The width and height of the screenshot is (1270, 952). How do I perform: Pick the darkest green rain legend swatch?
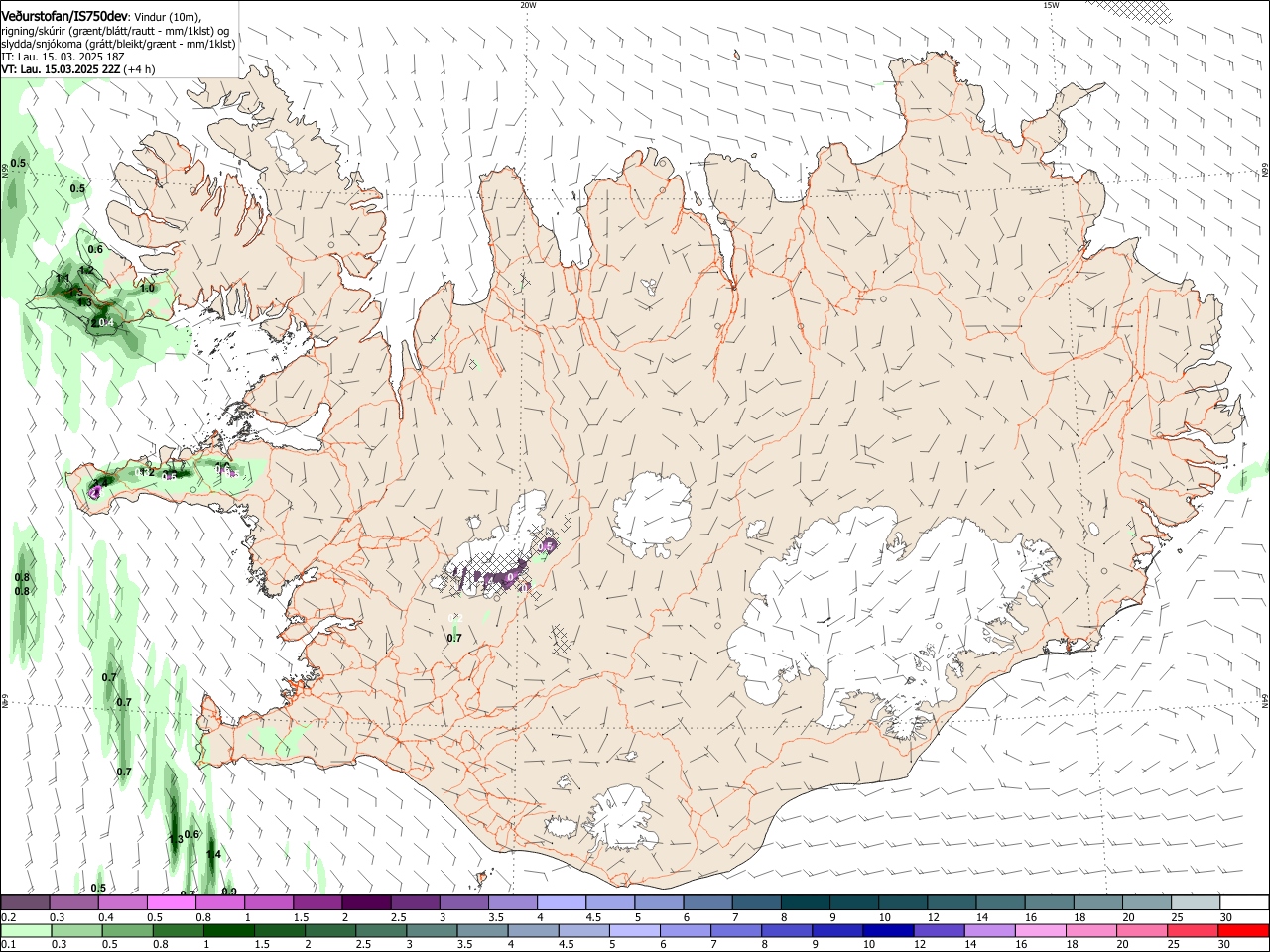(229, 930)
